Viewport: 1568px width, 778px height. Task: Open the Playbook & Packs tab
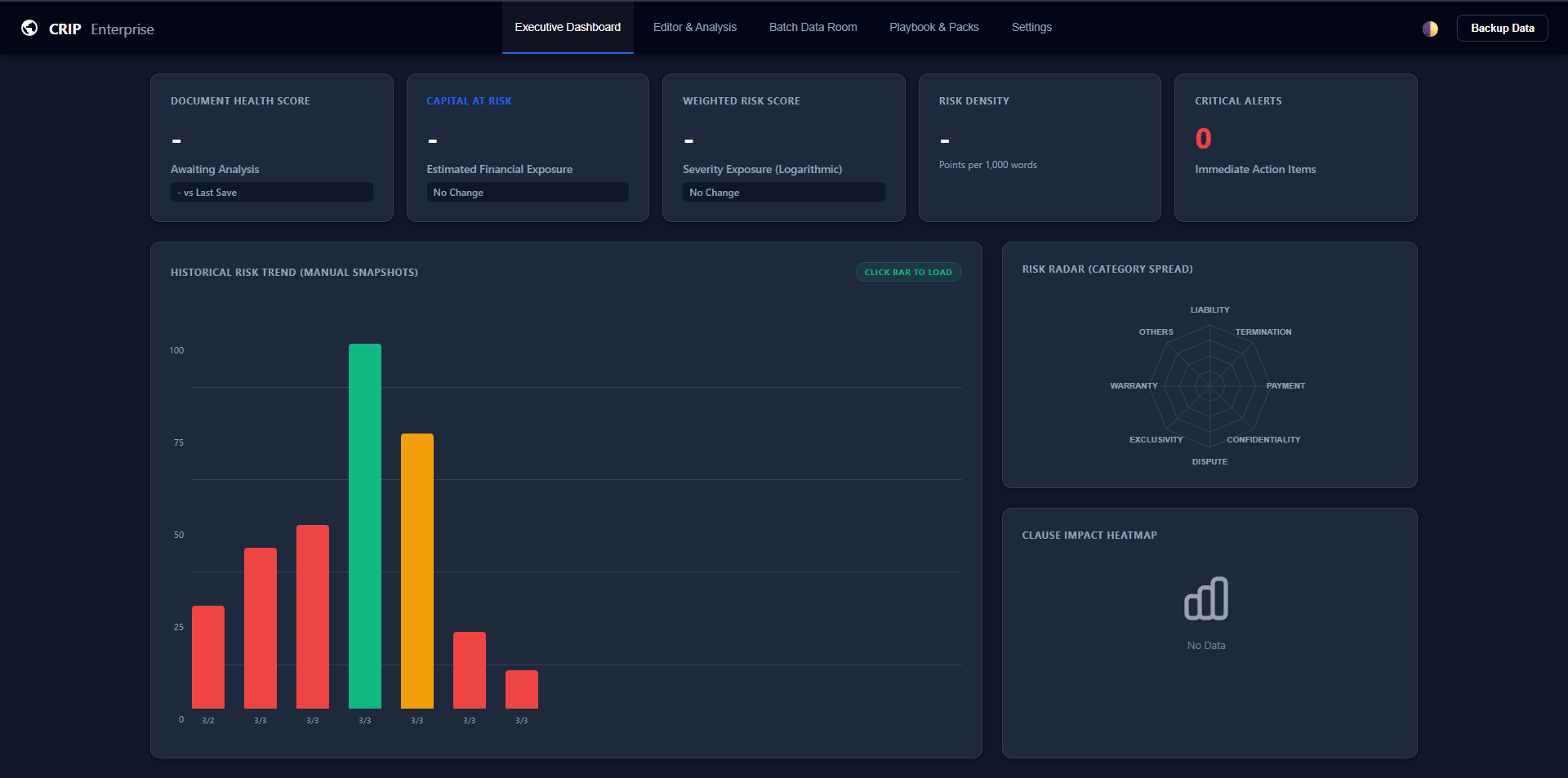(933, 27)
